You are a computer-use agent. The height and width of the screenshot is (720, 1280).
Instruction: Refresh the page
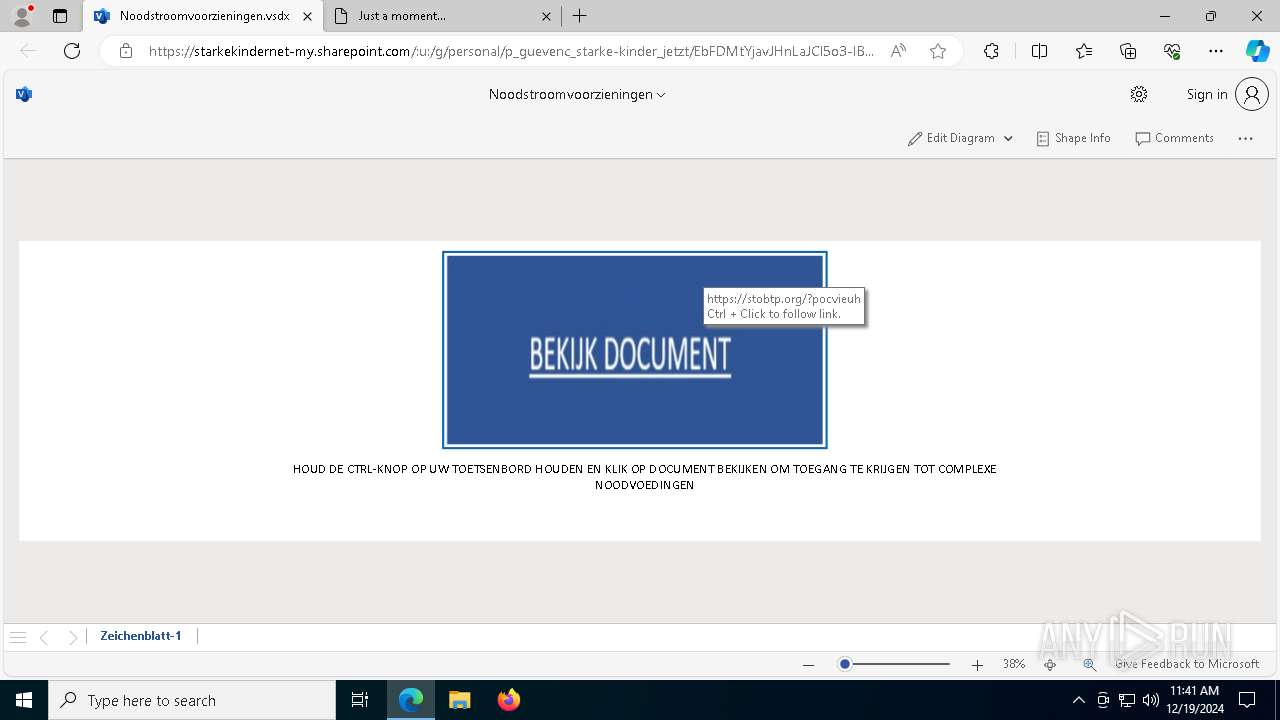tap(72, 51)
